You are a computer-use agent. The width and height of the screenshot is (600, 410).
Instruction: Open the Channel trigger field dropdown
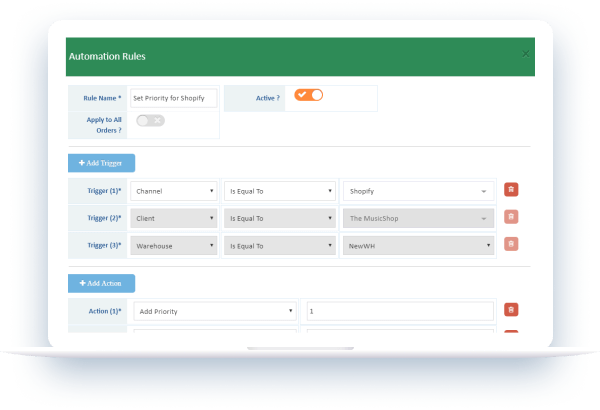(x=173, y=190)
